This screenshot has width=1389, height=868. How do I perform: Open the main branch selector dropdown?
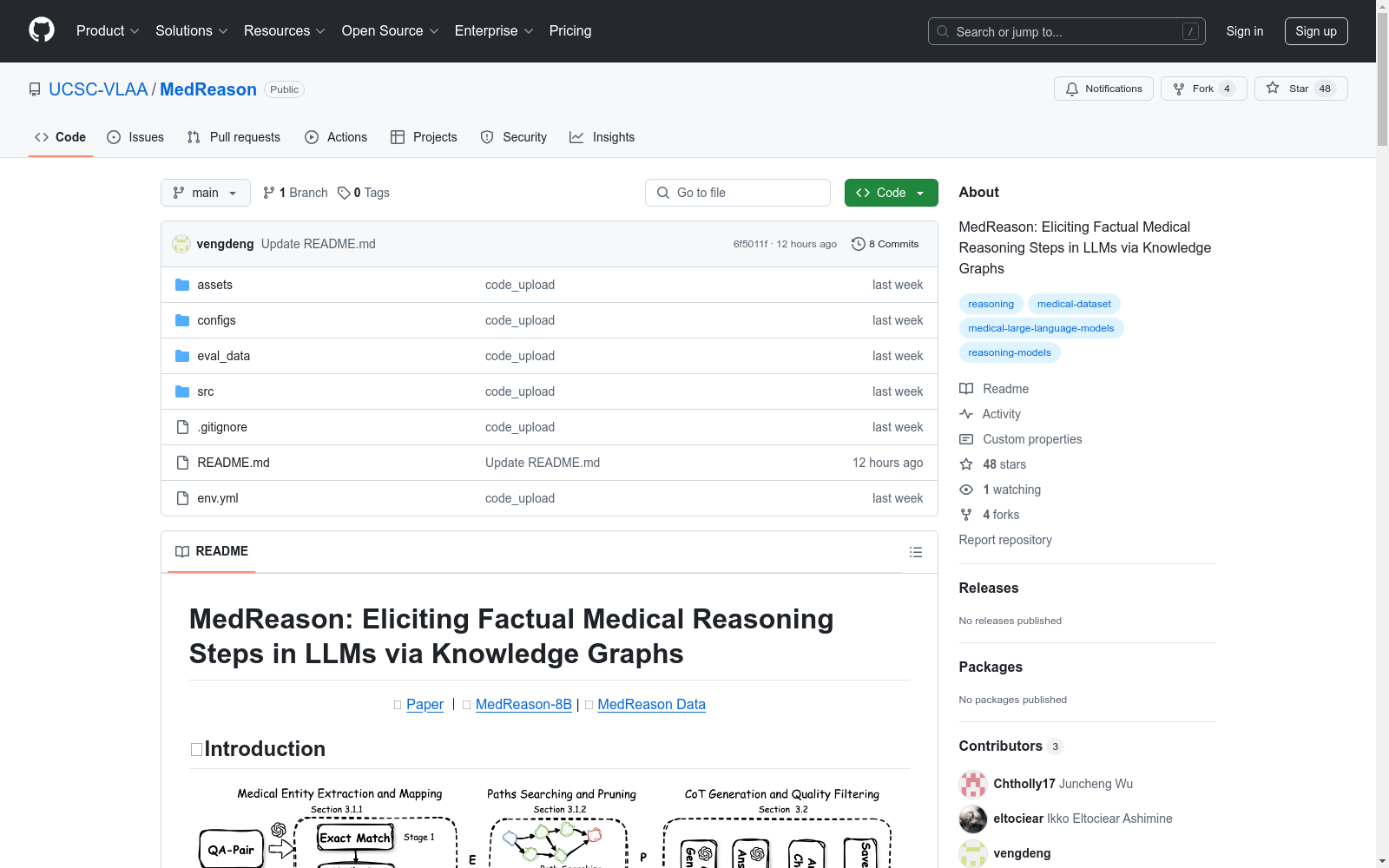click(206, 193)
